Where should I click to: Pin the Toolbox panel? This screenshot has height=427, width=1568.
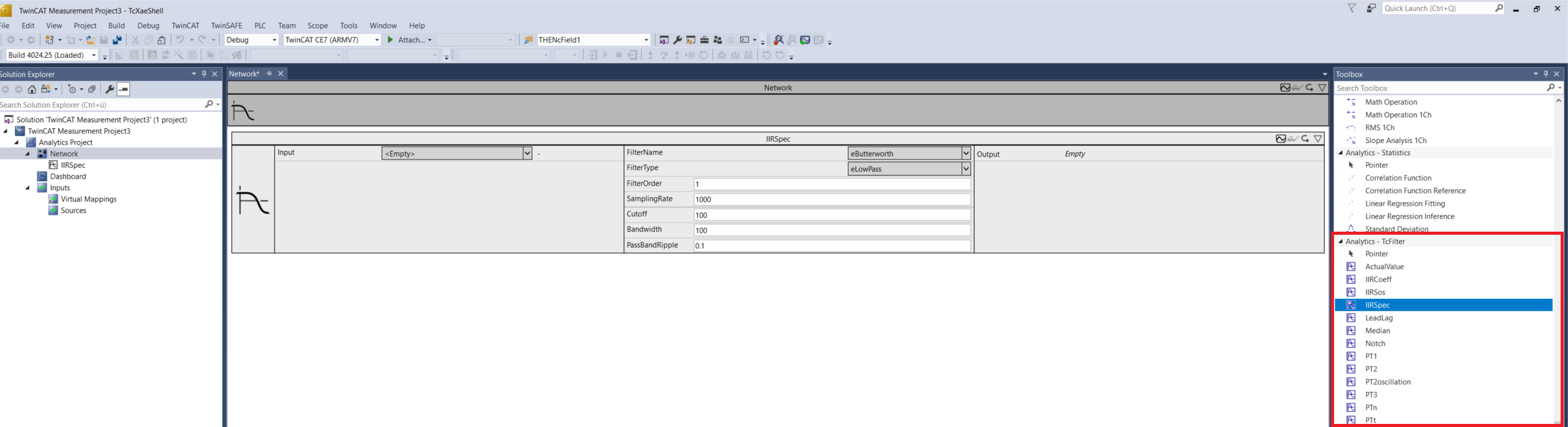(1546, 74)
